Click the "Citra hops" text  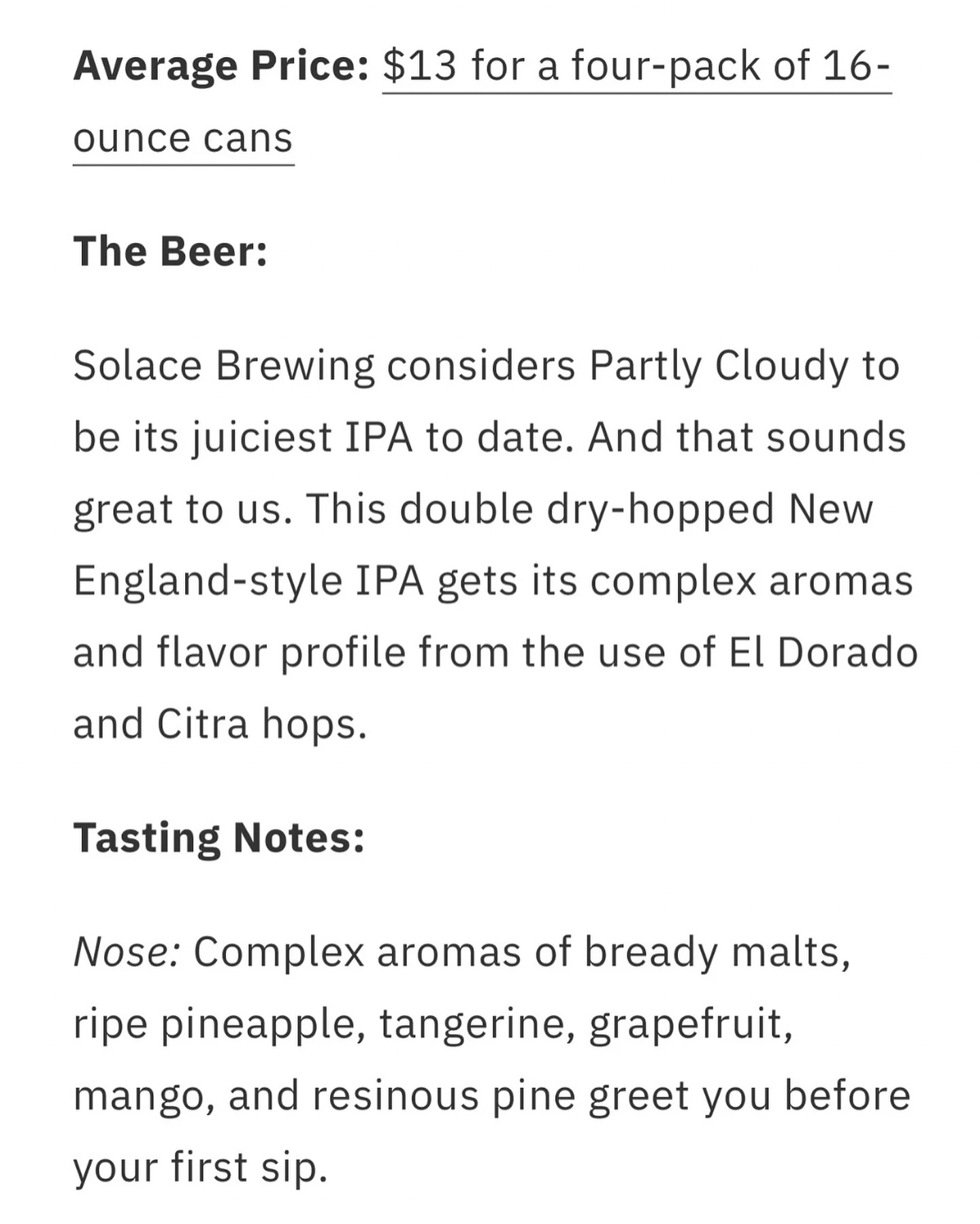(262, 724)
